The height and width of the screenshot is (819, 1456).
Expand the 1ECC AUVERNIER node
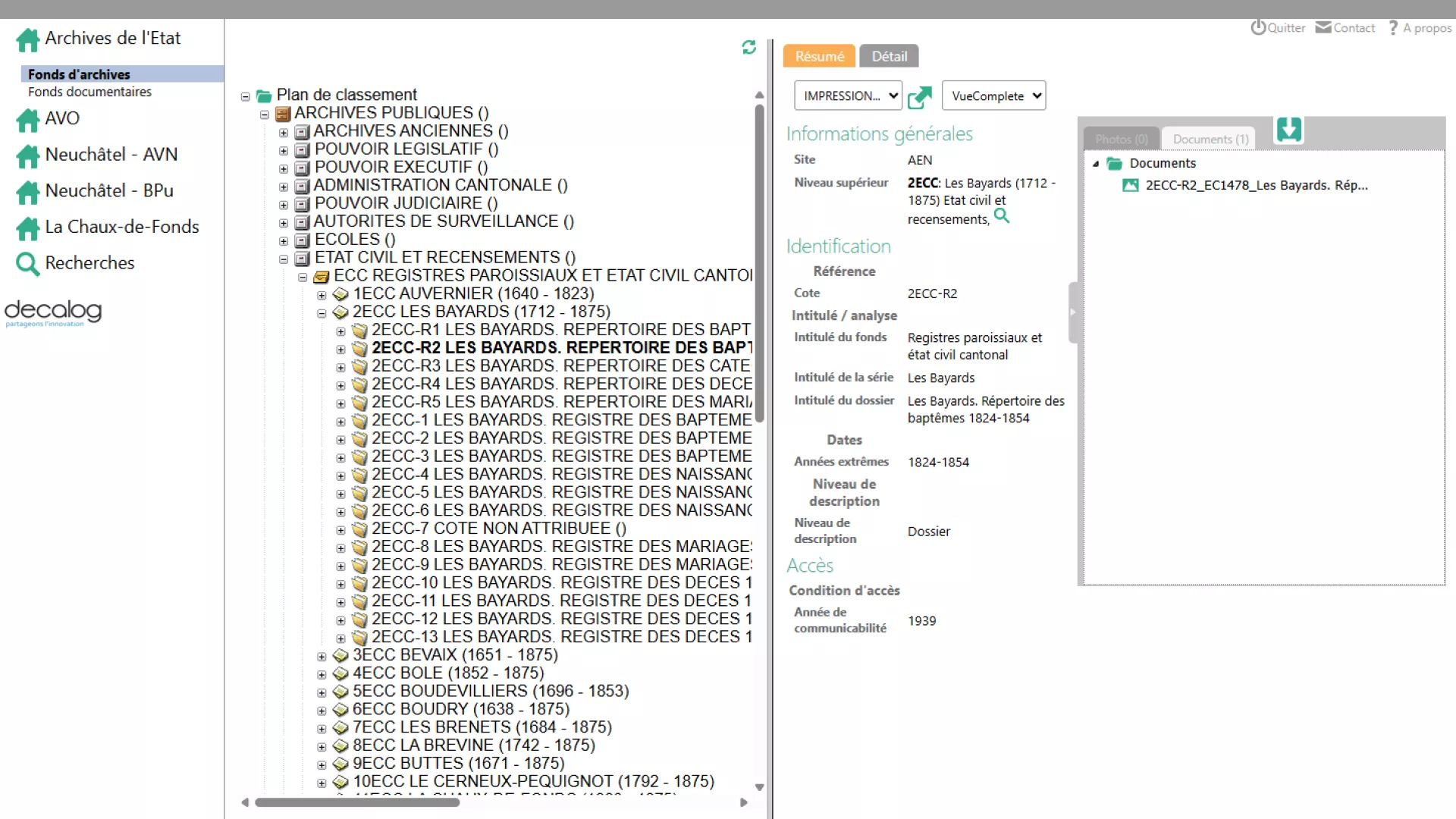pos(322,294)
